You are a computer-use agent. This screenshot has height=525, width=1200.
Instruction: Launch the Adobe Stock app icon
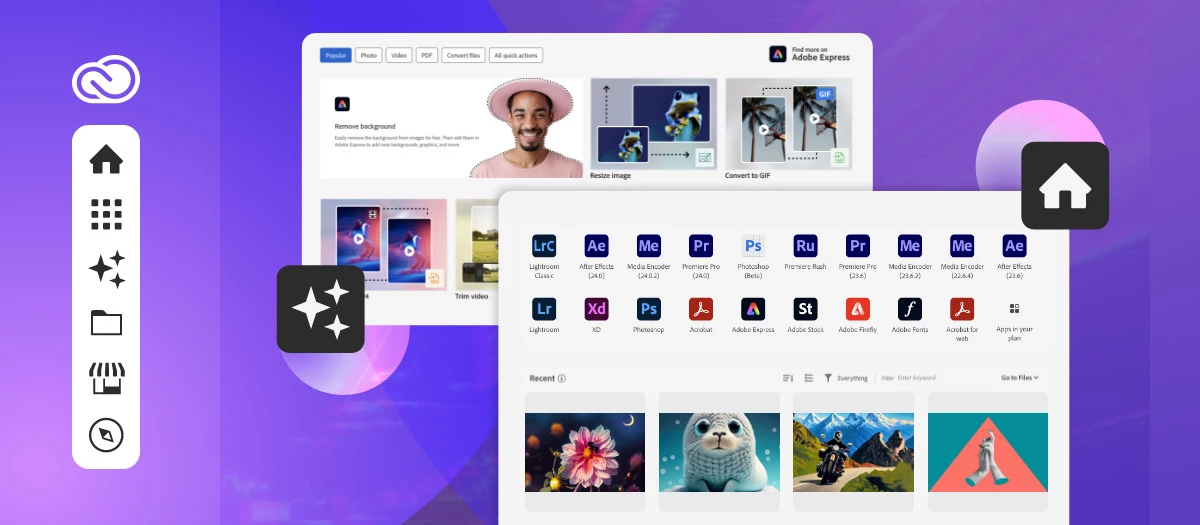click(806, 309)
